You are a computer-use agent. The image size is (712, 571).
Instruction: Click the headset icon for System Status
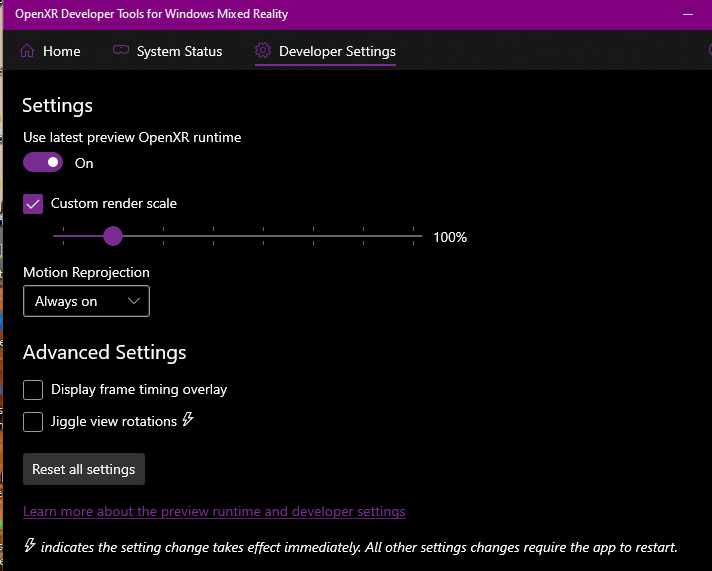click(121, 51)
